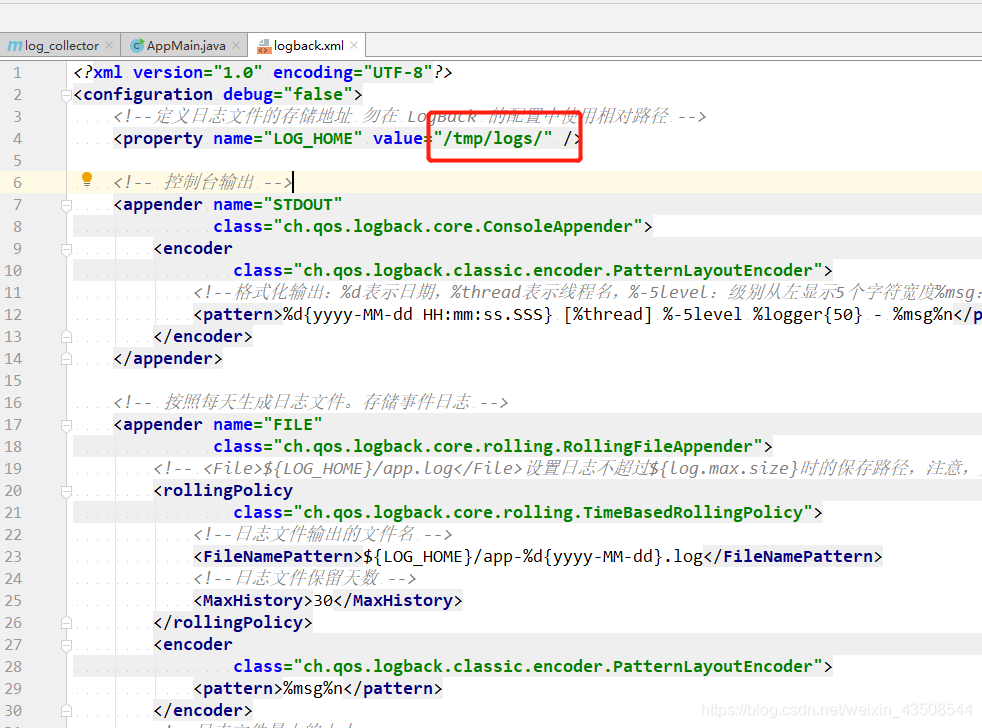
Task: Click the %msg%n pattern on line 29
Action: click(313, 689)
